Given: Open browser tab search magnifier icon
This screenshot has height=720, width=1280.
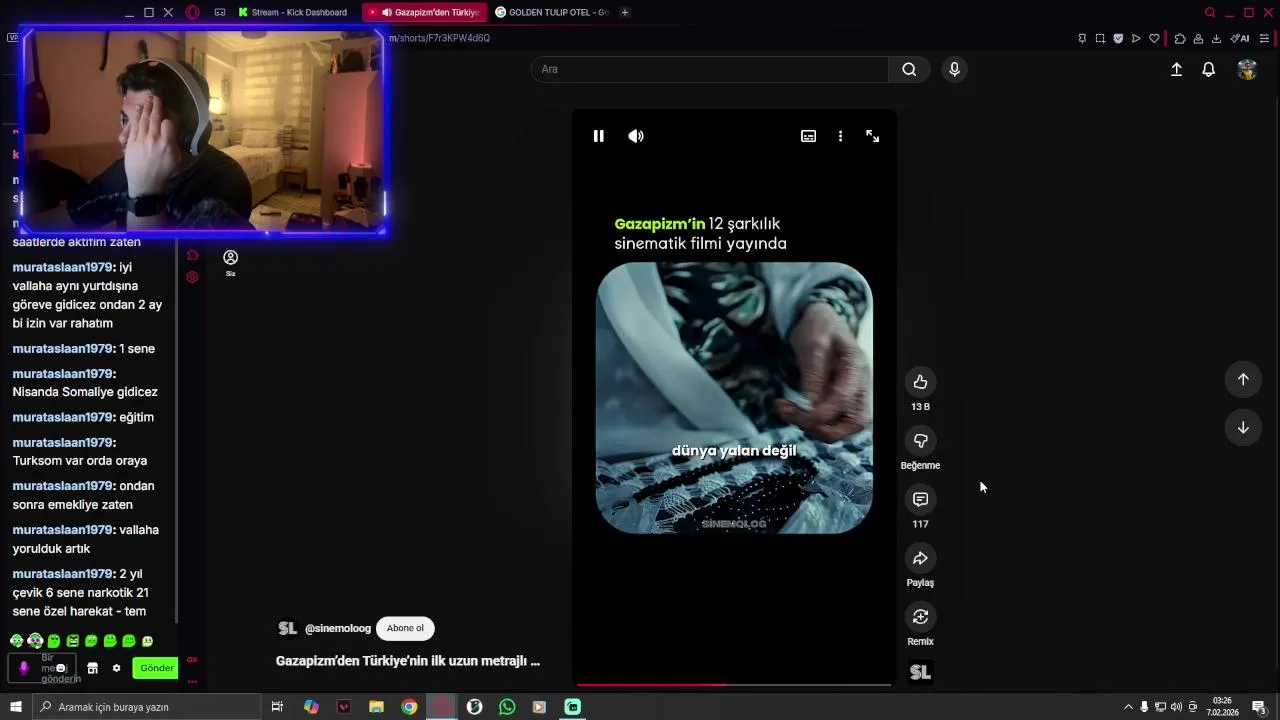Looking at the screenshot, I should coord(1210,12).
